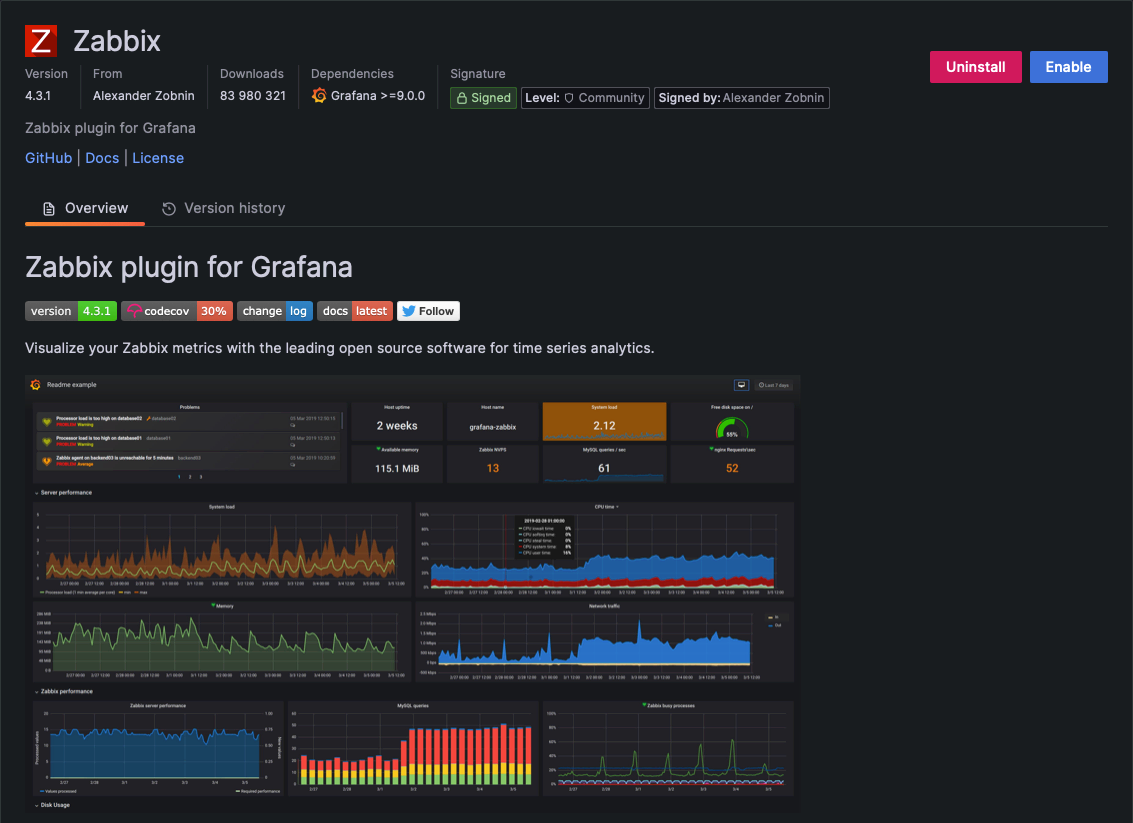The width and height of the screenshot is (1133, 823).
Task: Select the Overview tab
Action: click(85, 208)
